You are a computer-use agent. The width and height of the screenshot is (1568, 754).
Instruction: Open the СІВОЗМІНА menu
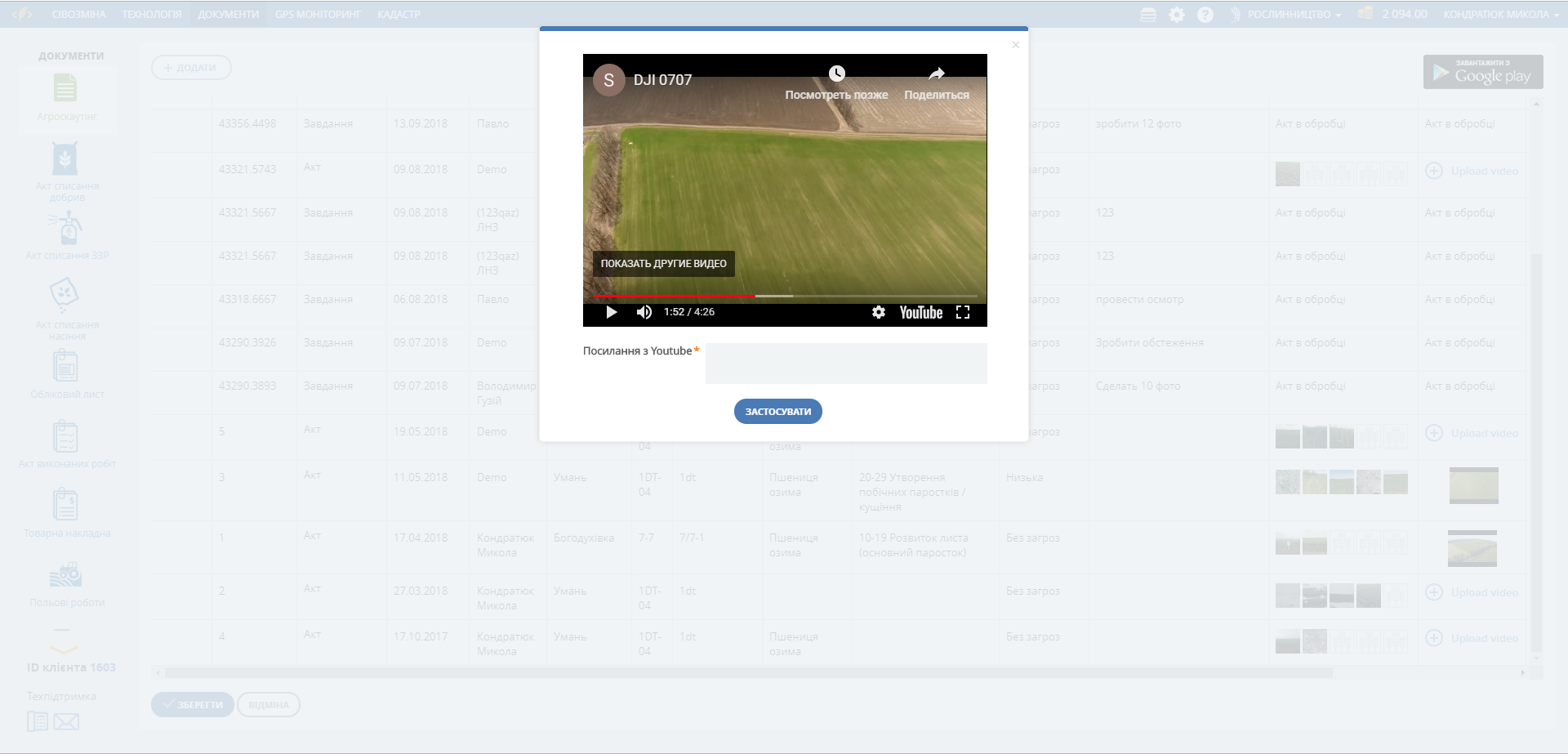pyautogui.click(x=78, y=14)
